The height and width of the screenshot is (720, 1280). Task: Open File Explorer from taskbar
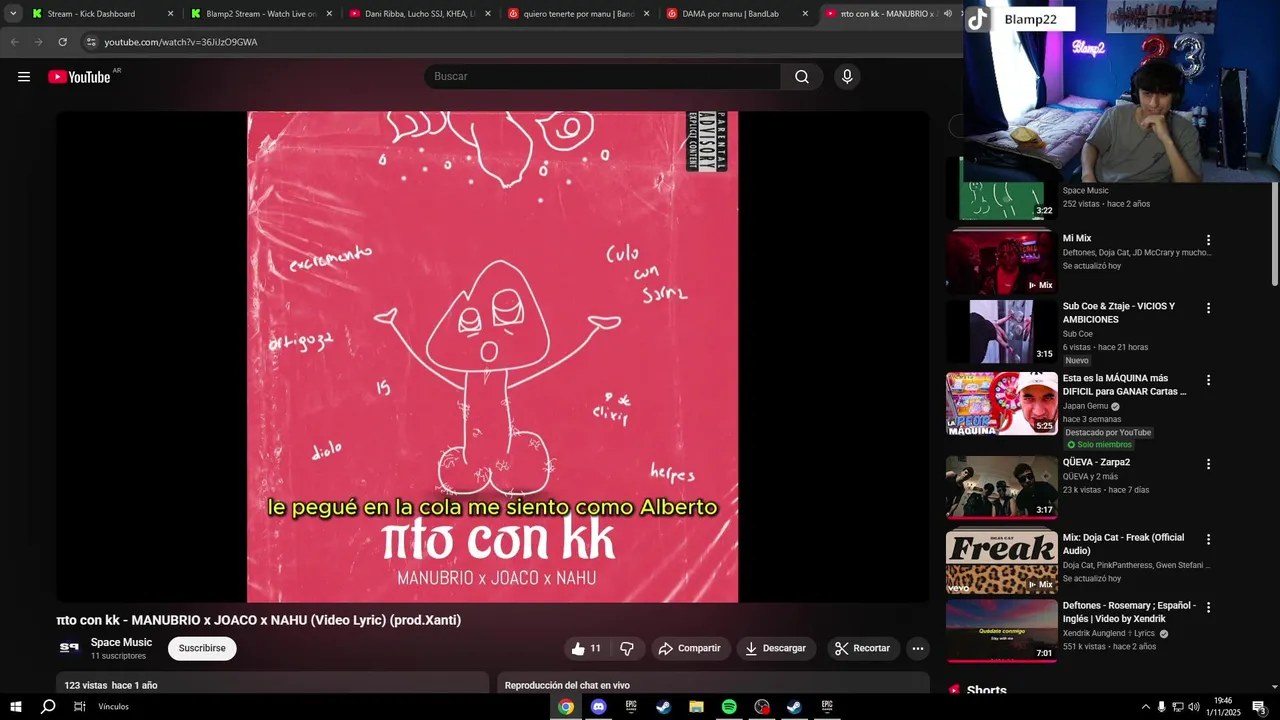pyautogui.click(x=696, y=707)
